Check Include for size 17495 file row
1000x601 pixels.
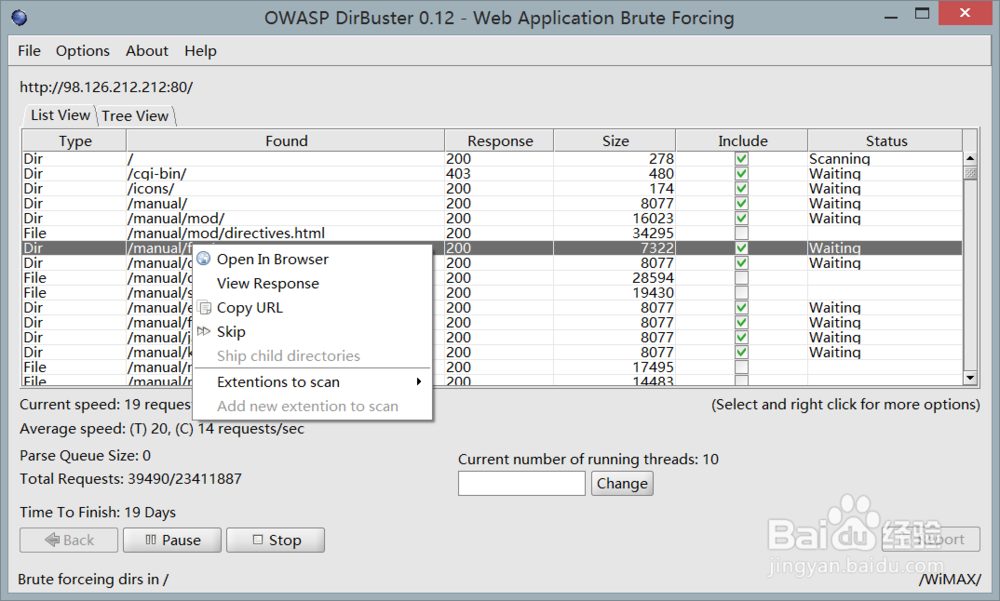pos(741,367)
